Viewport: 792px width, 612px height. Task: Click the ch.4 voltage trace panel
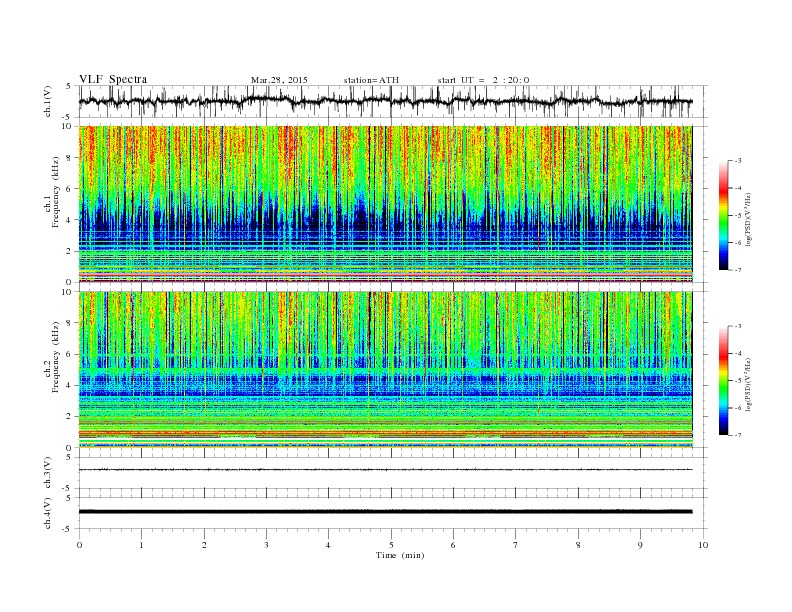tap(393, 514)
